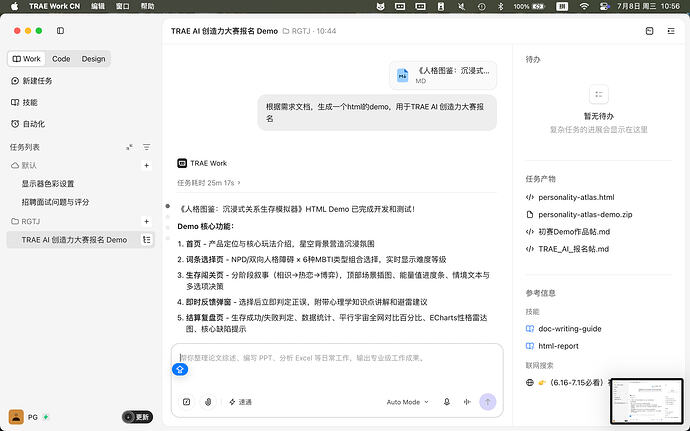Click the slash command box icon
Viewport: 690px width, 431px height.
point(187,402)
